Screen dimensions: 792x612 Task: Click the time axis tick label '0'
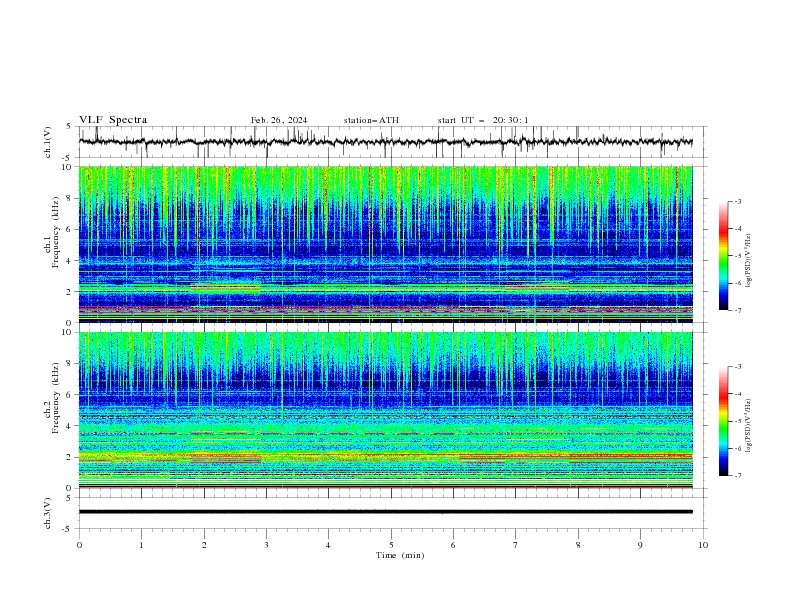[79, 545]
